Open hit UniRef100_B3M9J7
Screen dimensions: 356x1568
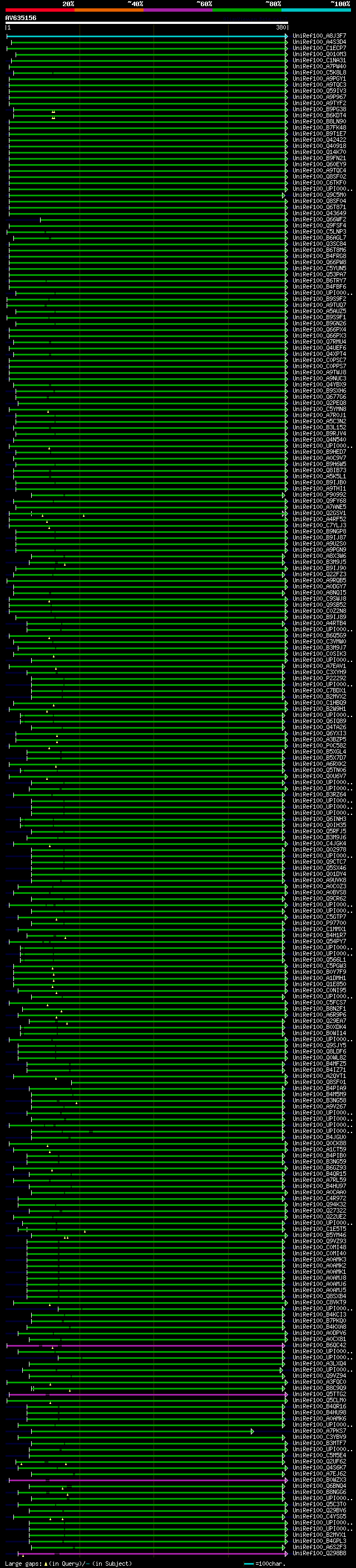(319, 647)
